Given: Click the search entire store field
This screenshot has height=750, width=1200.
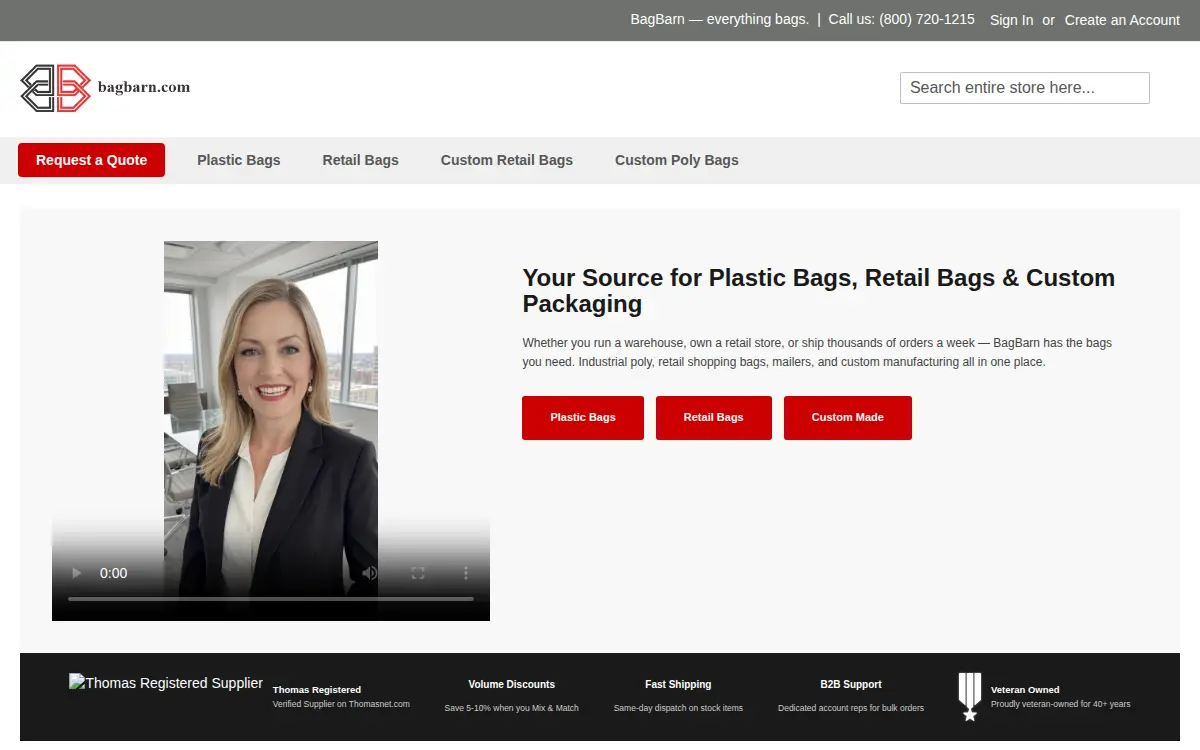Looking at the screenshot, I should [1025, 88].
